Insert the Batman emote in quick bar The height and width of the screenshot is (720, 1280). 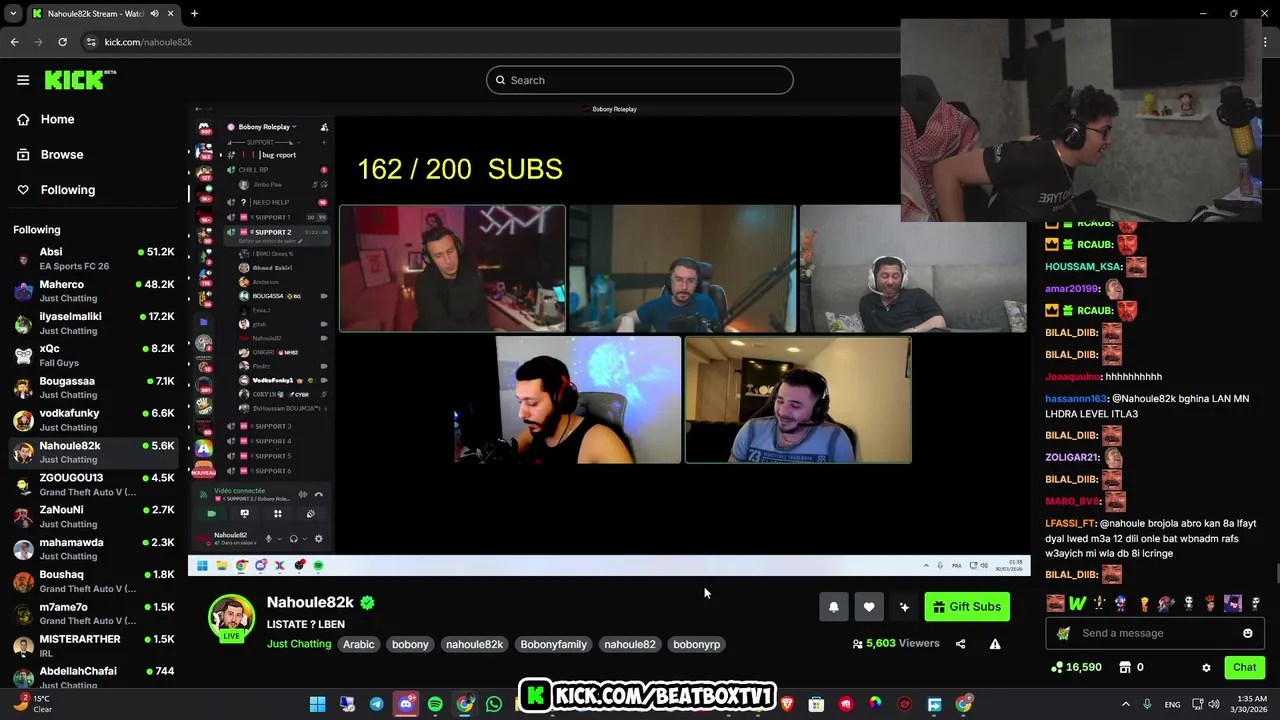tap(1233, 603)
